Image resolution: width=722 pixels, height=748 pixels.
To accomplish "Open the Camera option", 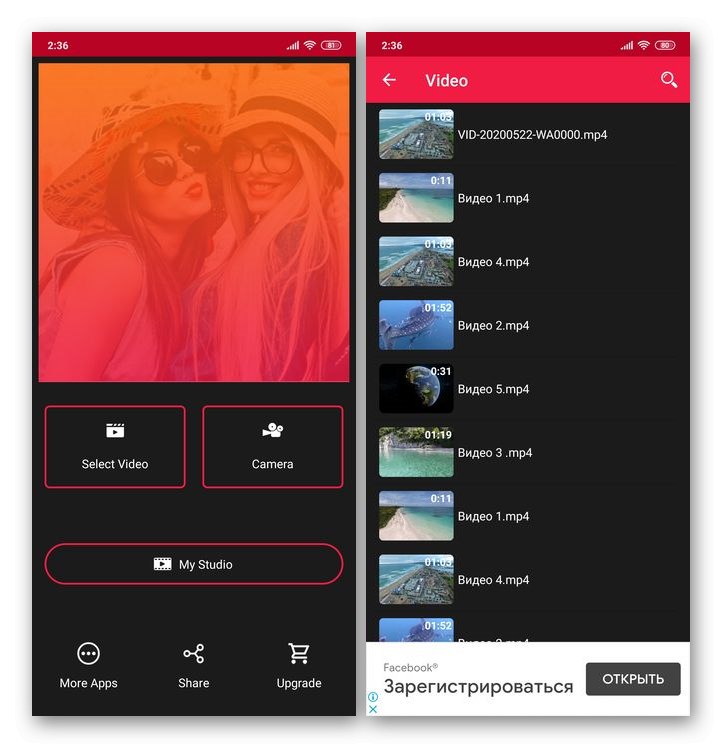I will 272,447.
